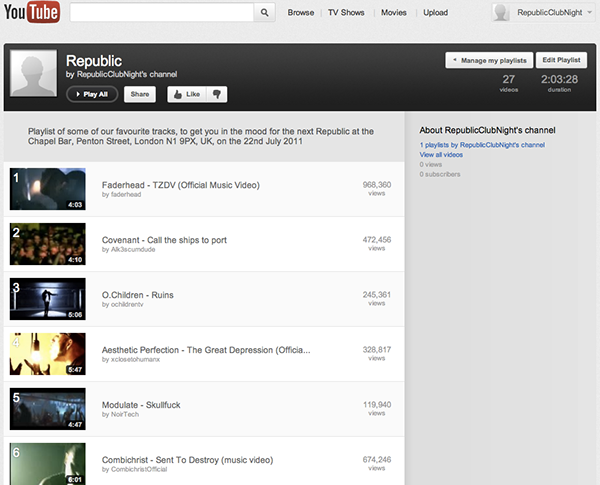Click title 'Faderhead - TZDV (Official Music Video)'
The image size is (600, 485).
click(181, 185)
